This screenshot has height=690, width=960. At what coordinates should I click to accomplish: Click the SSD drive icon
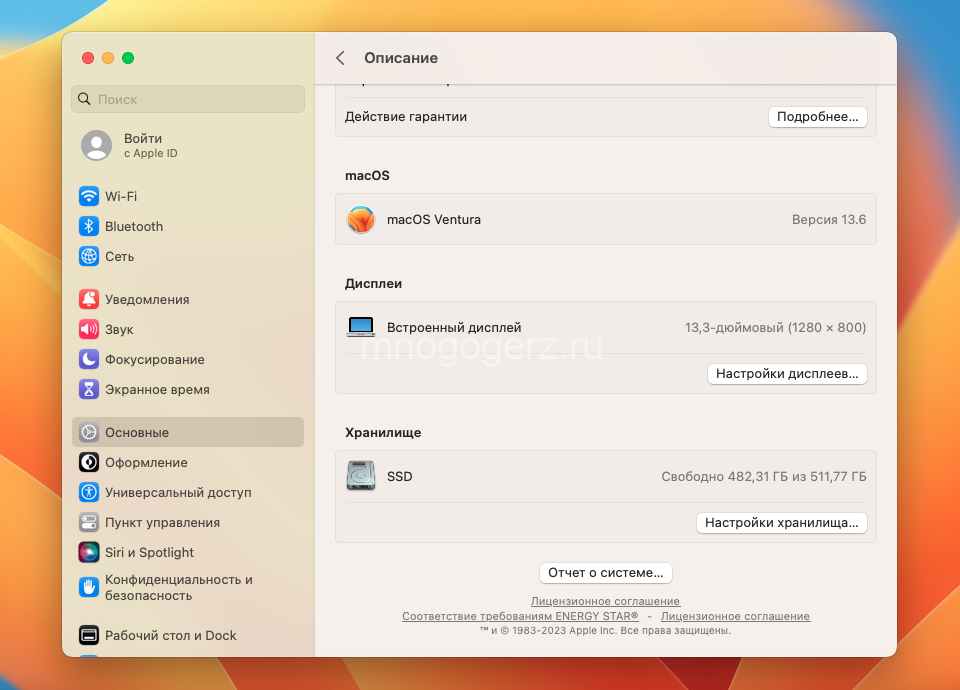point(361,476)
